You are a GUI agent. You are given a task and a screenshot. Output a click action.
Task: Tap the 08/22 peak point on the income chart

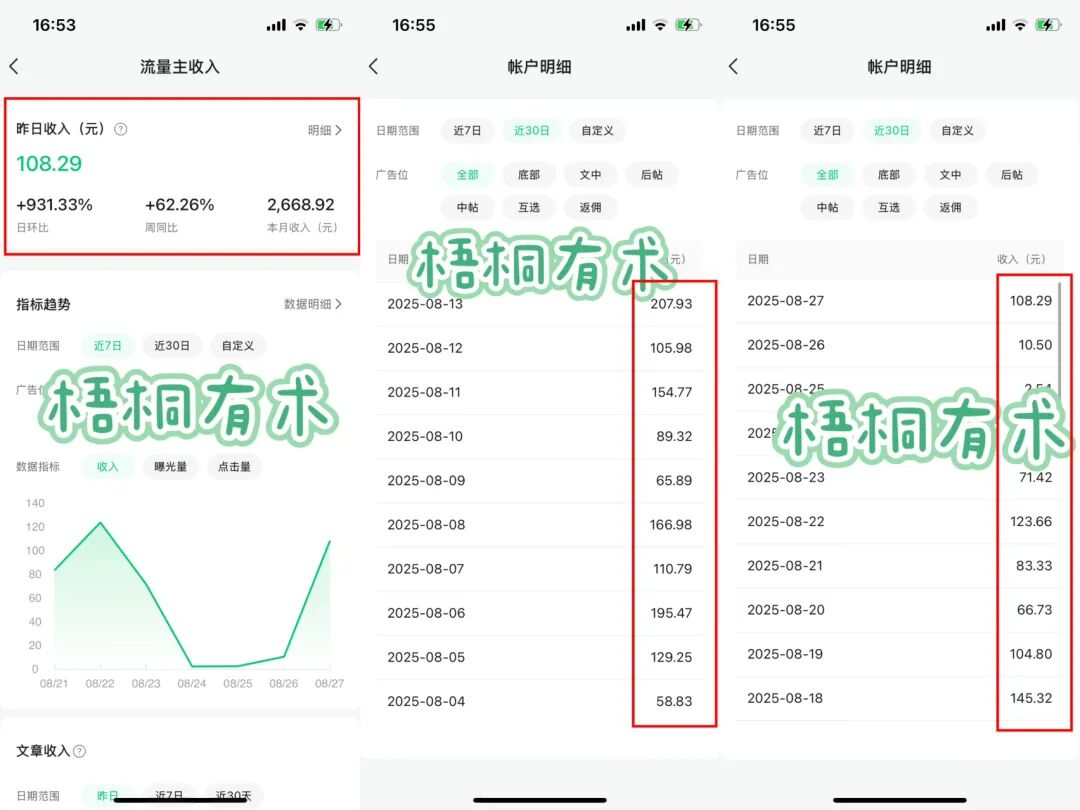100,522
